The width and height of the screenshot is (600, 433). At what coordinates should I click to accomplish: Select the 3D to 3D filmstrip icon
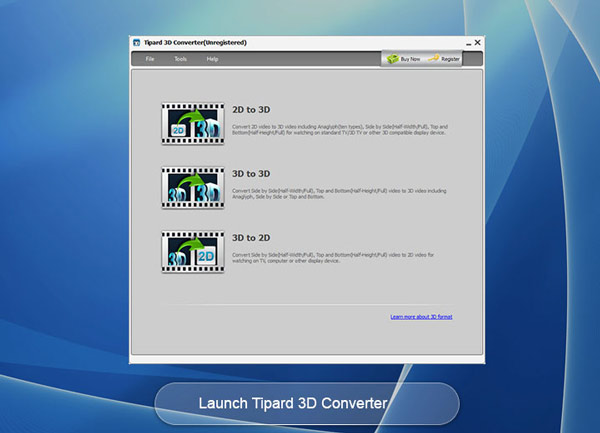(x=193, y=187)
